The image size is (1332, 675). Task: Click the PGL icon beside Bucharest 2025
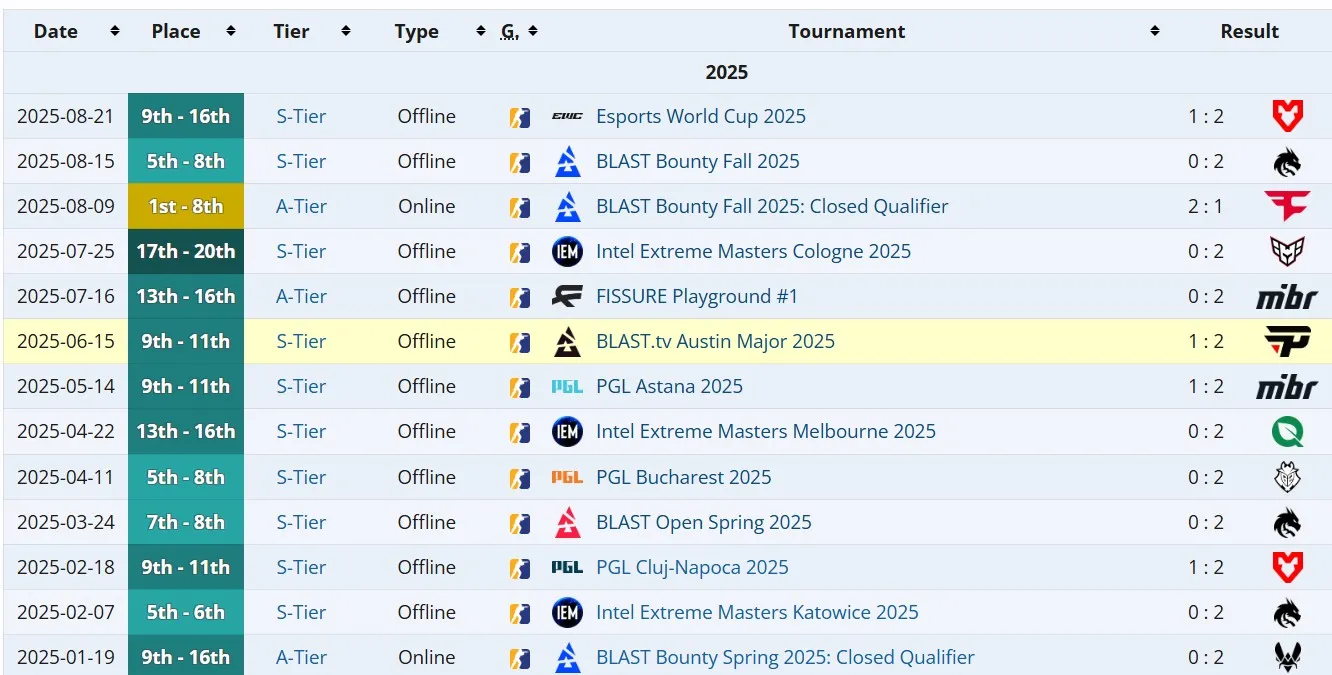(567, 477)
